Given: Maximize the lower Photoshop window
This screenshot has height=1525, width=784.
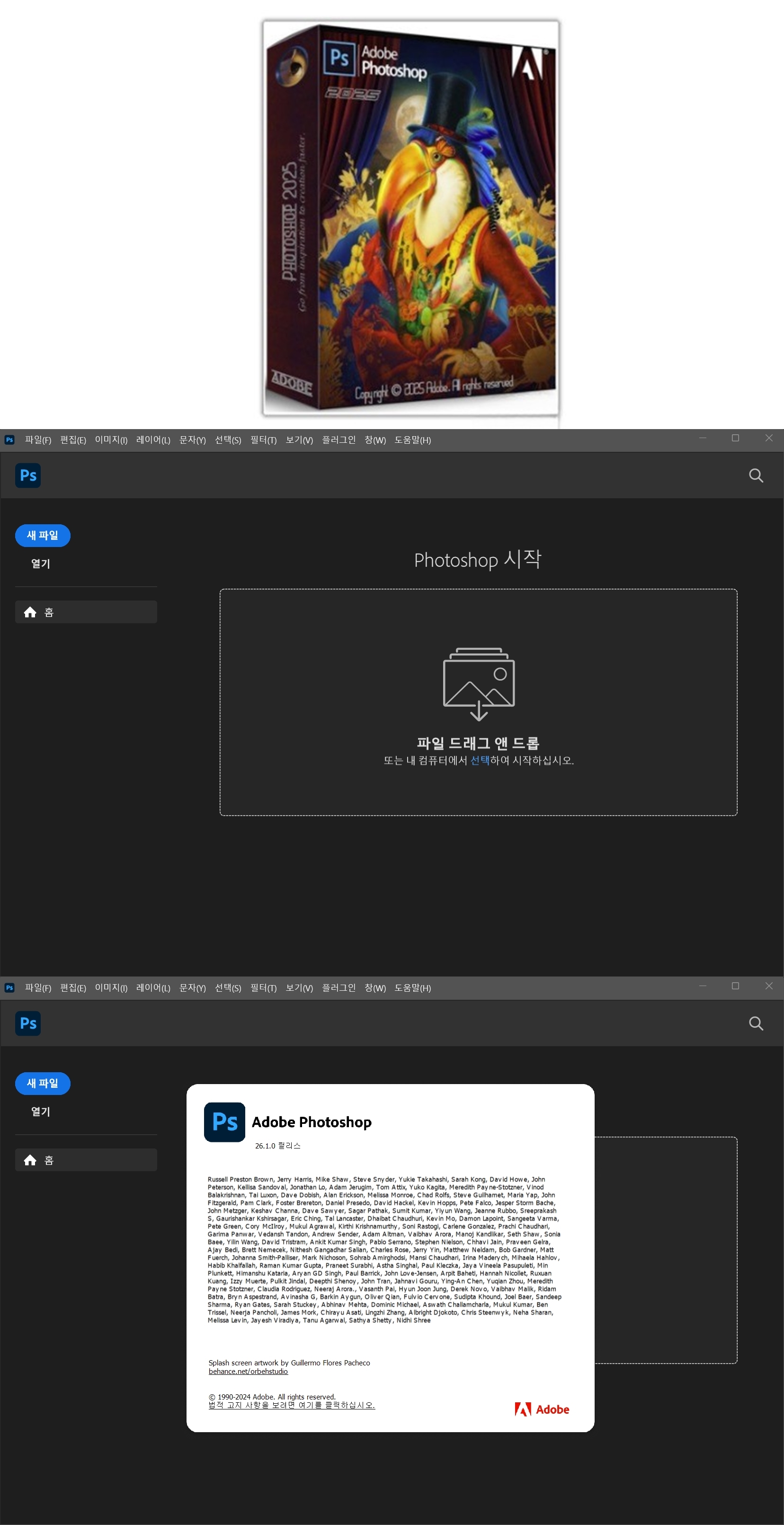Looking at the screenshot, I should click(736, 986).
